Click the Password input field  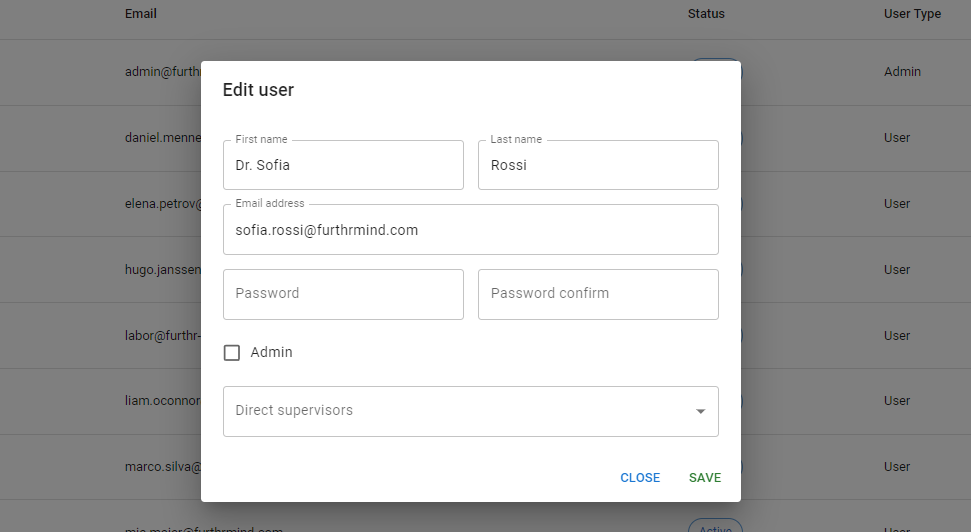343,294
